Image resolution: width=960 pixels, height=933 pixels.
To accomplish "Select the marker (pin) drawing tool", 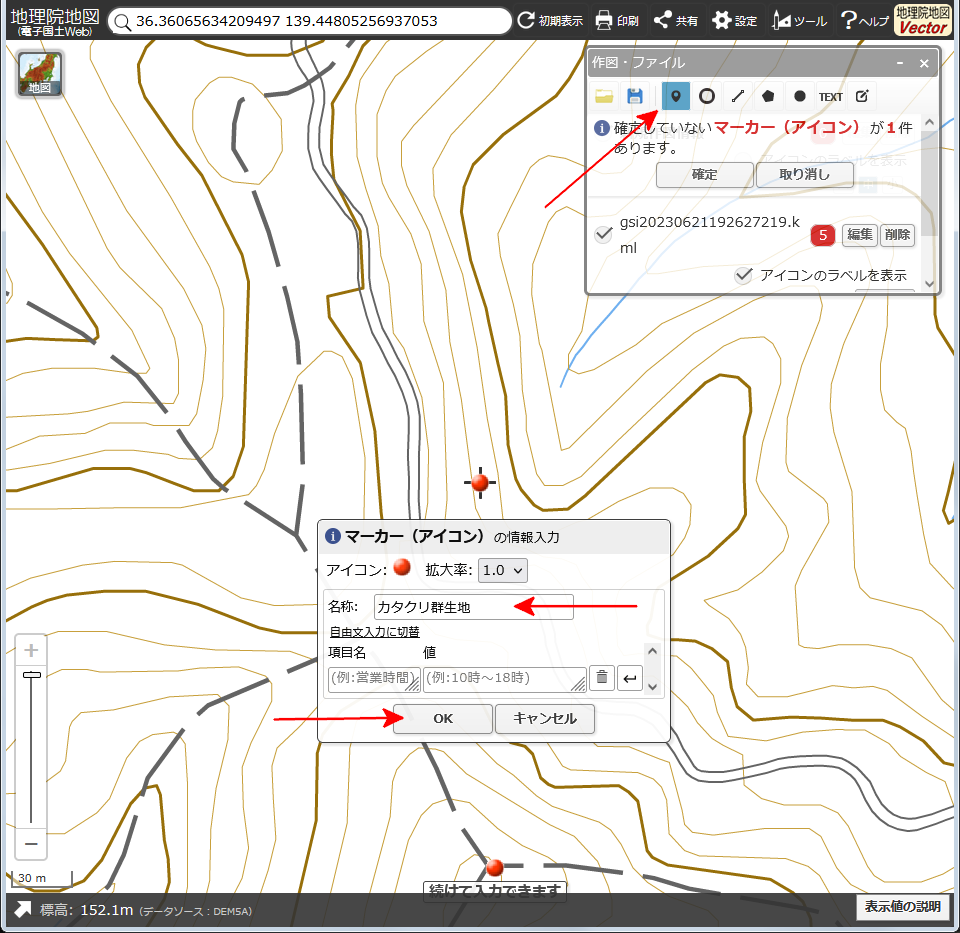I will point(675,96).
